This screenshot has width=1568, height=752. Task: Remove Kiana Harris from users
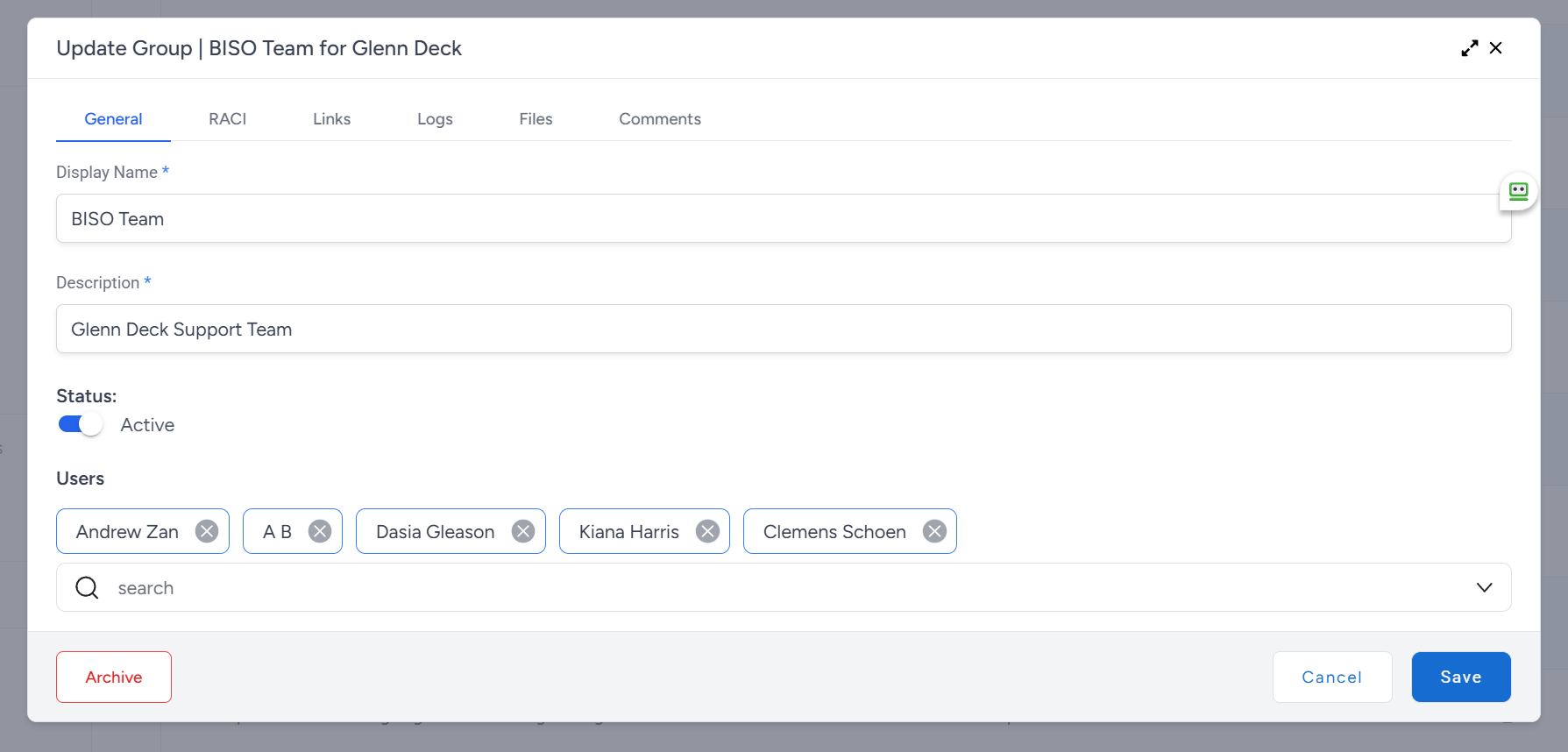(707, 531)
